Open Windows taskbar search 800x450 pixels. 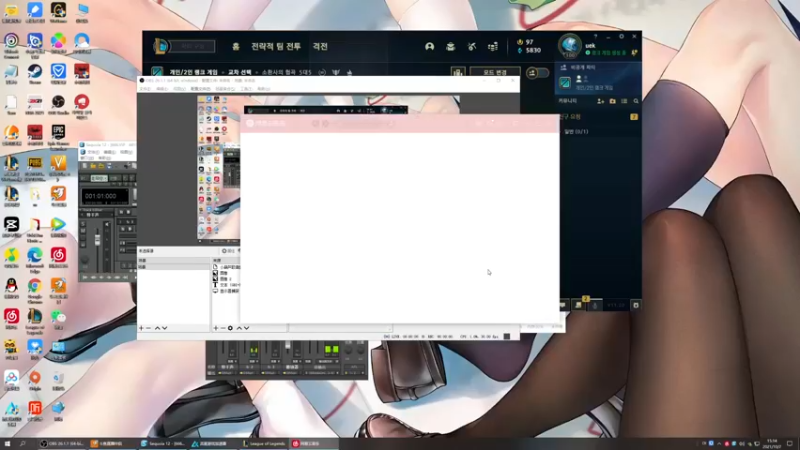tap(22, 444)
